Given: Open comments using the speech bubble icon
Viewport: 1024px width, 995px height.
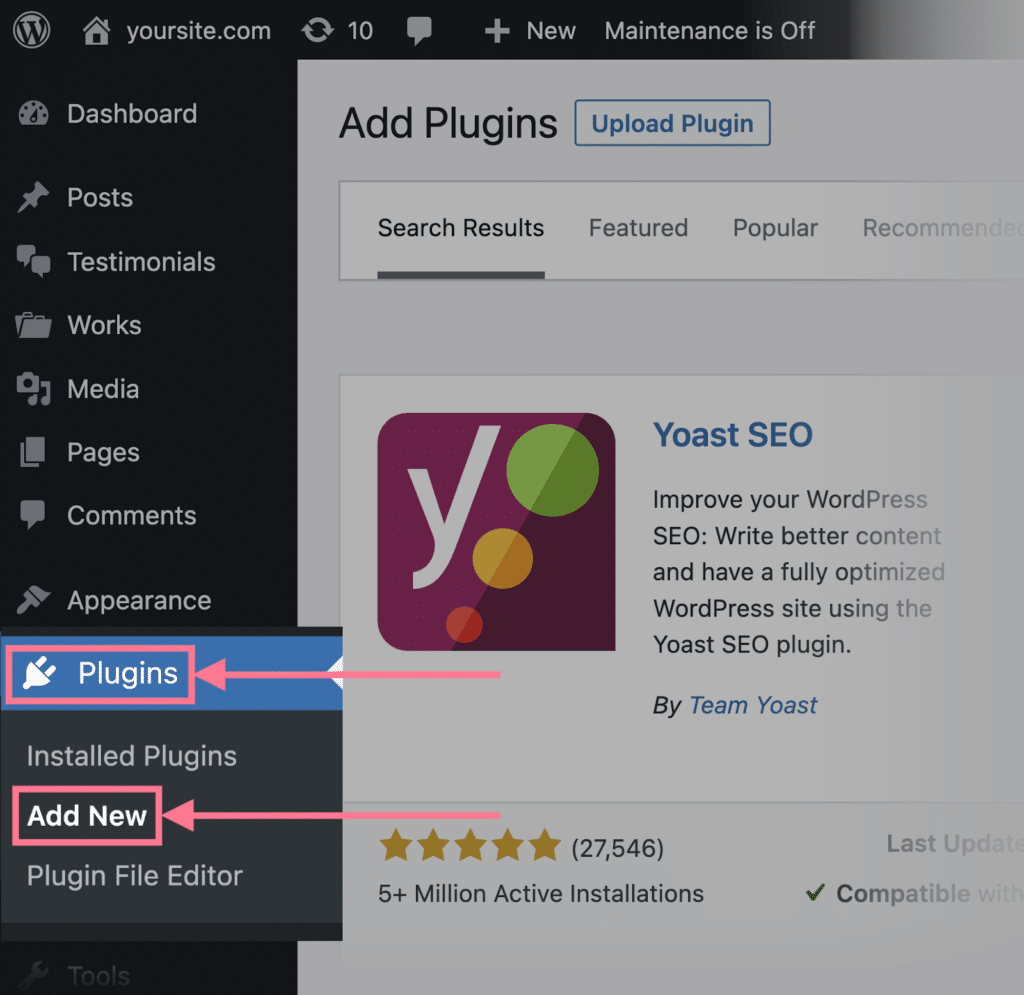Looking at the screenshot, I should click(419, 30).
